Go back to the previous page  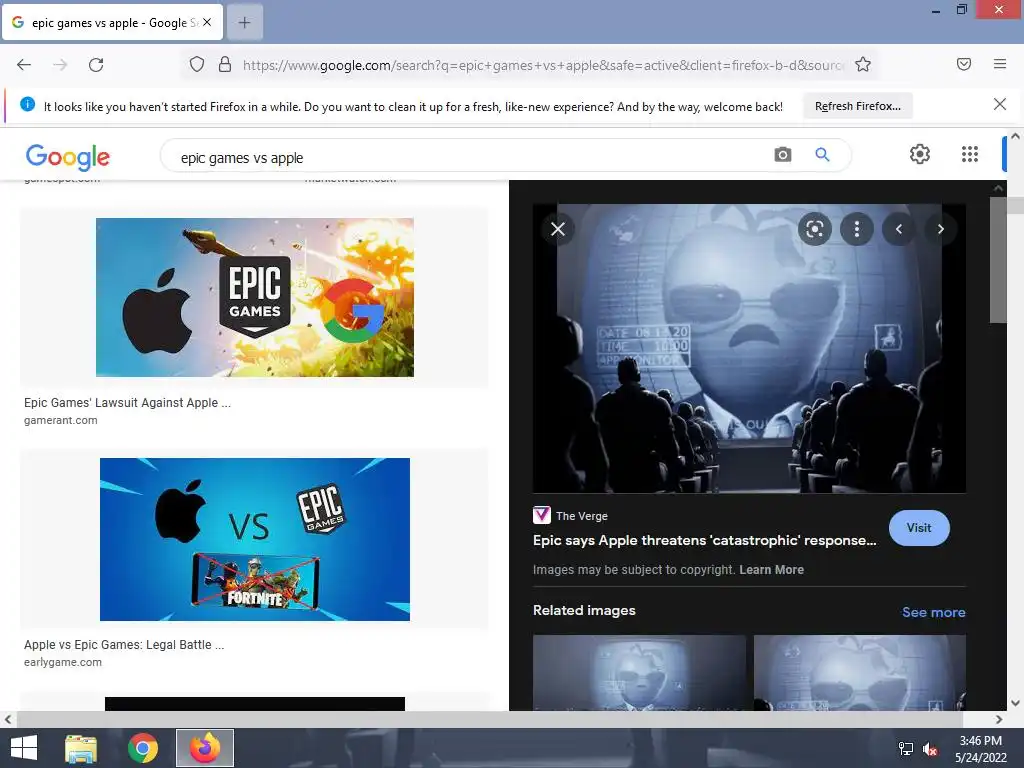24,65
